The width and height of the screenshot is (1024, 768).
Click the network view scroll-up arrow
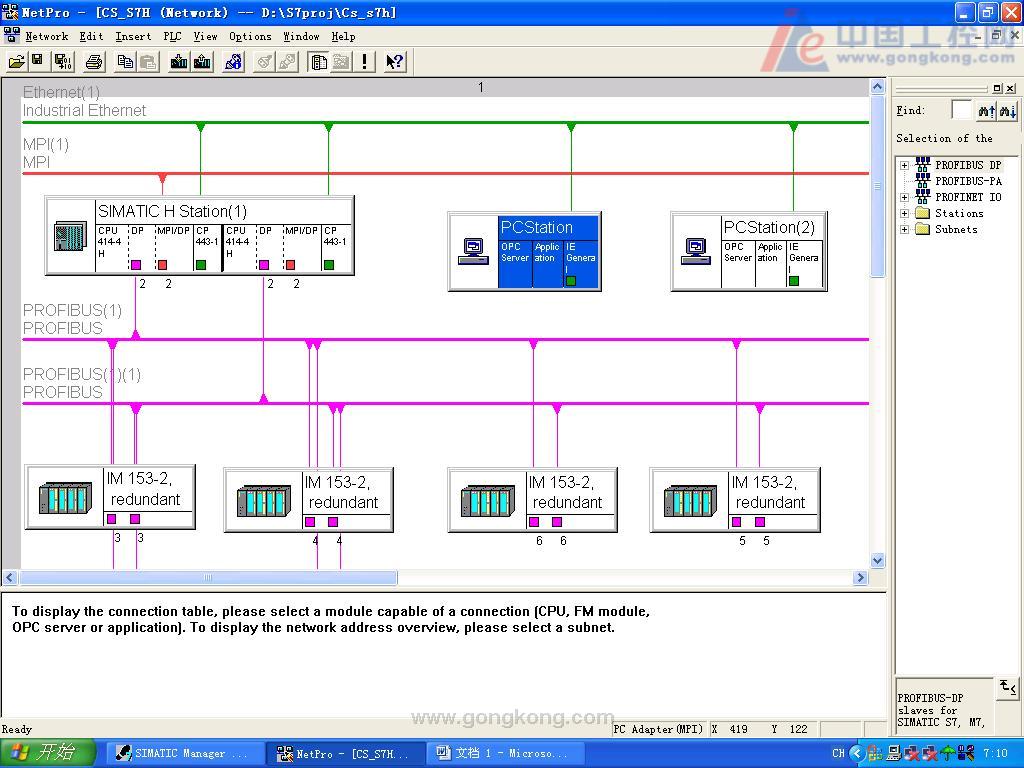pyautogui.click(x=878, y=87)
